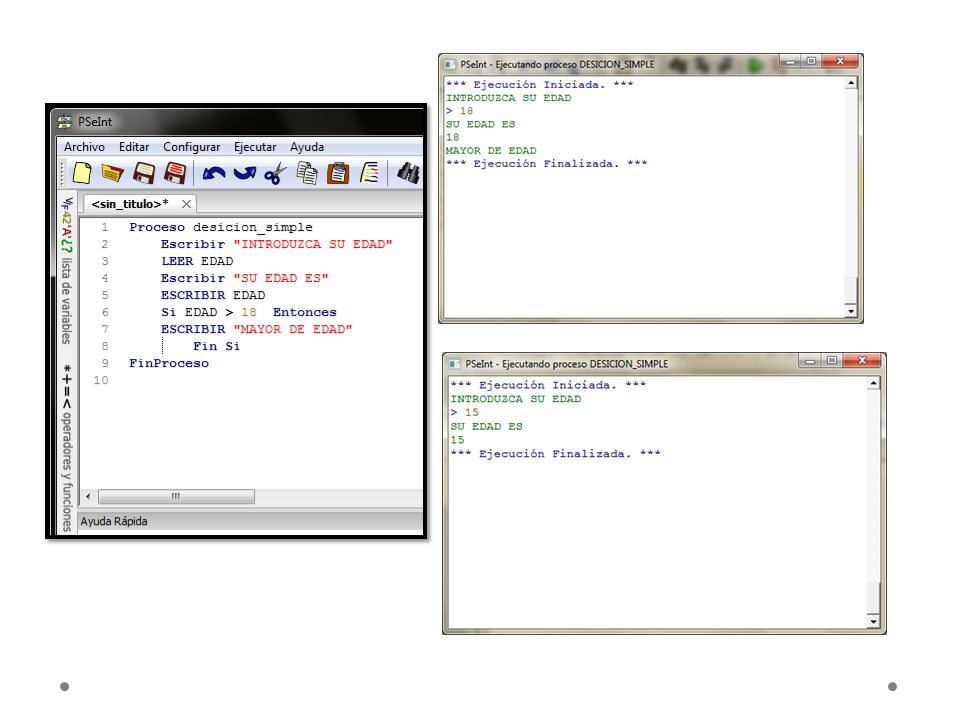
Task: Click the lower execution window title icon
Action: click(455, 364)
